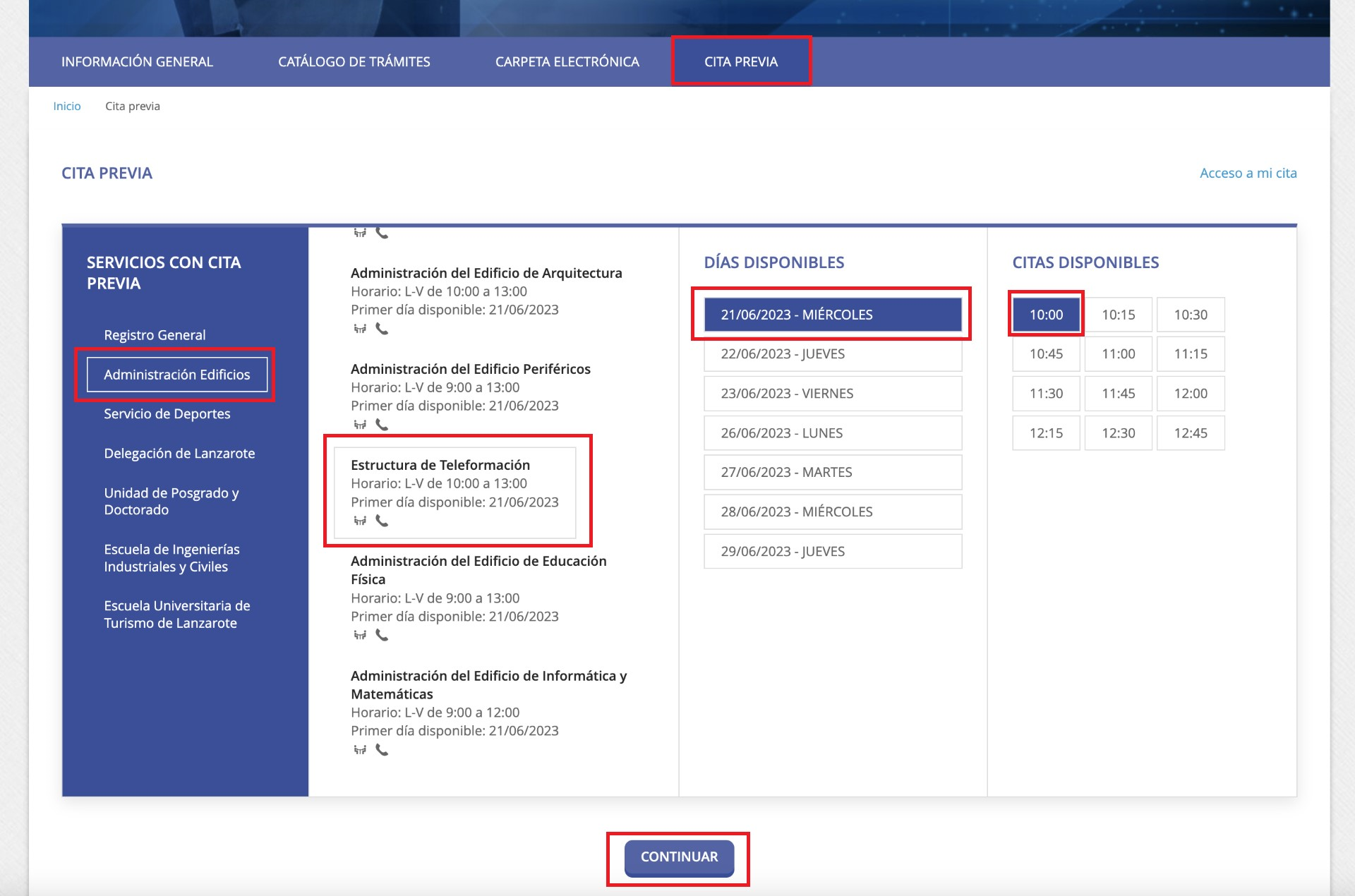1355x896 pixels.
Task: Select the 11:45 appointment slot
Action: coord(1119,394)
